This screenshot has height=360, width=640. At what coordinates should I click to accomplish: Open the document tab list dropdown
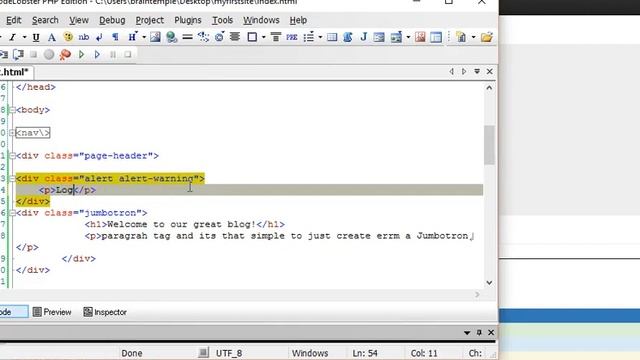[477, 71]
